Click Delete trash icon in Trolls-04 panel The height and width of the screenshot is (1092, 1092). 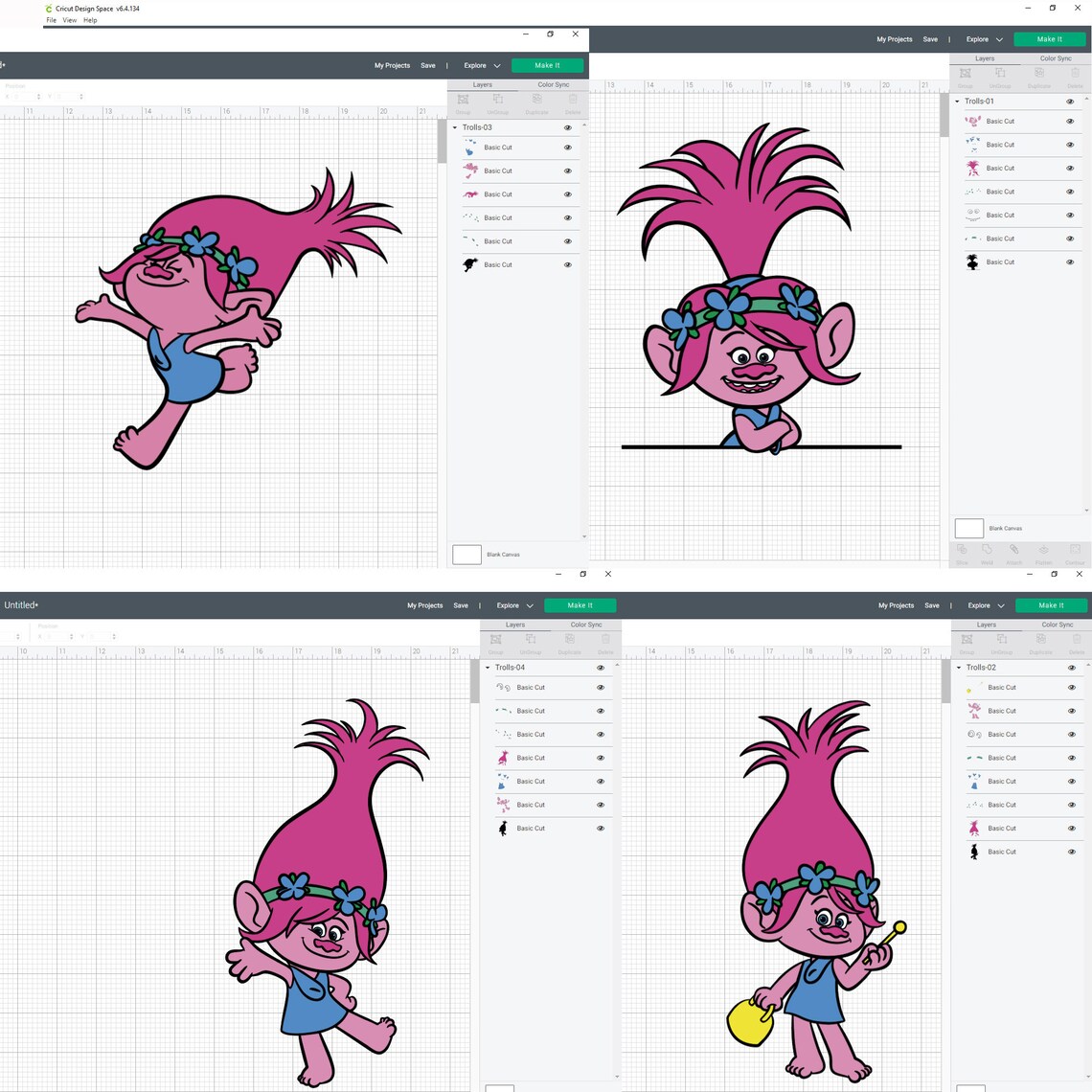606,640
